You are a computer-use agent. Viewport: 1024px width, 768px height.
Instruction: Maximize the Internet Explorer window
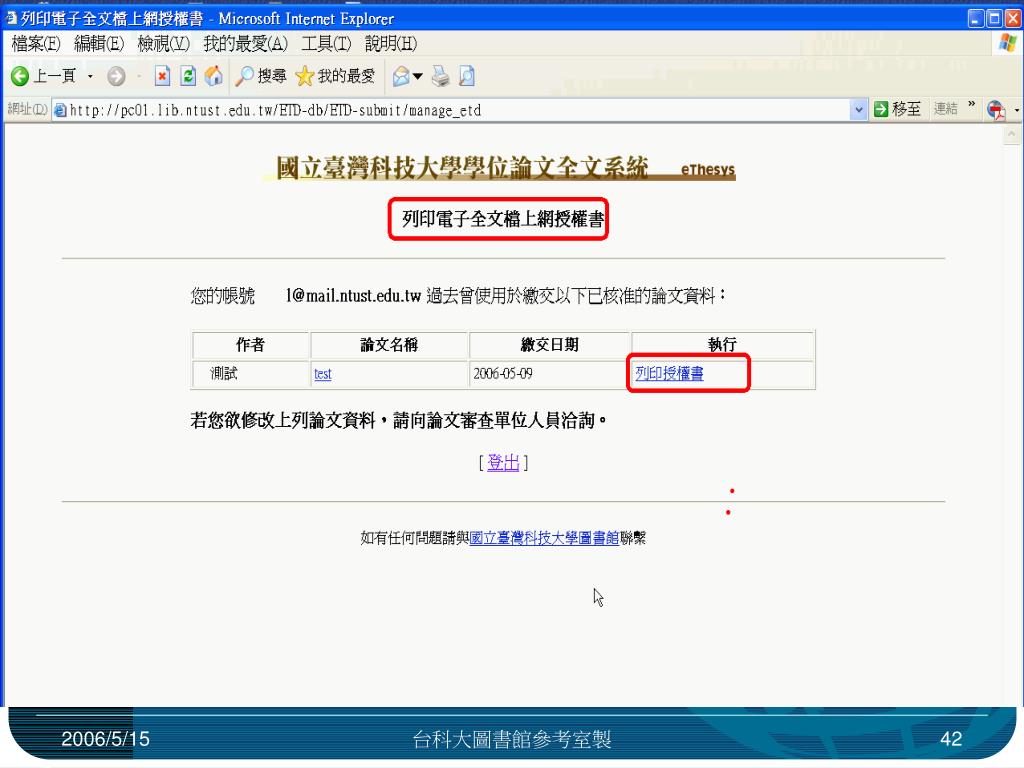coord(995,18)
